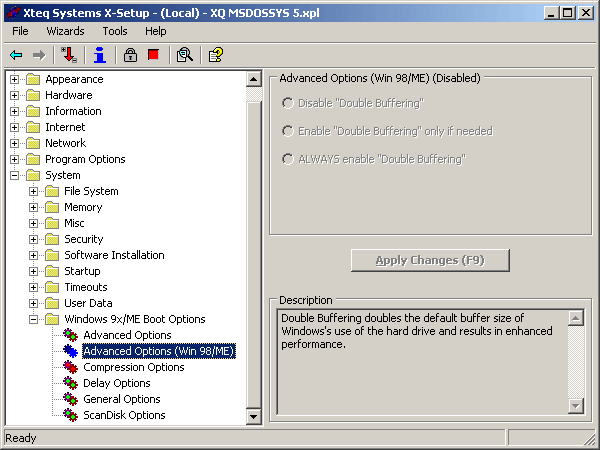Click tree scrollbar up arrow

(253, 80)
